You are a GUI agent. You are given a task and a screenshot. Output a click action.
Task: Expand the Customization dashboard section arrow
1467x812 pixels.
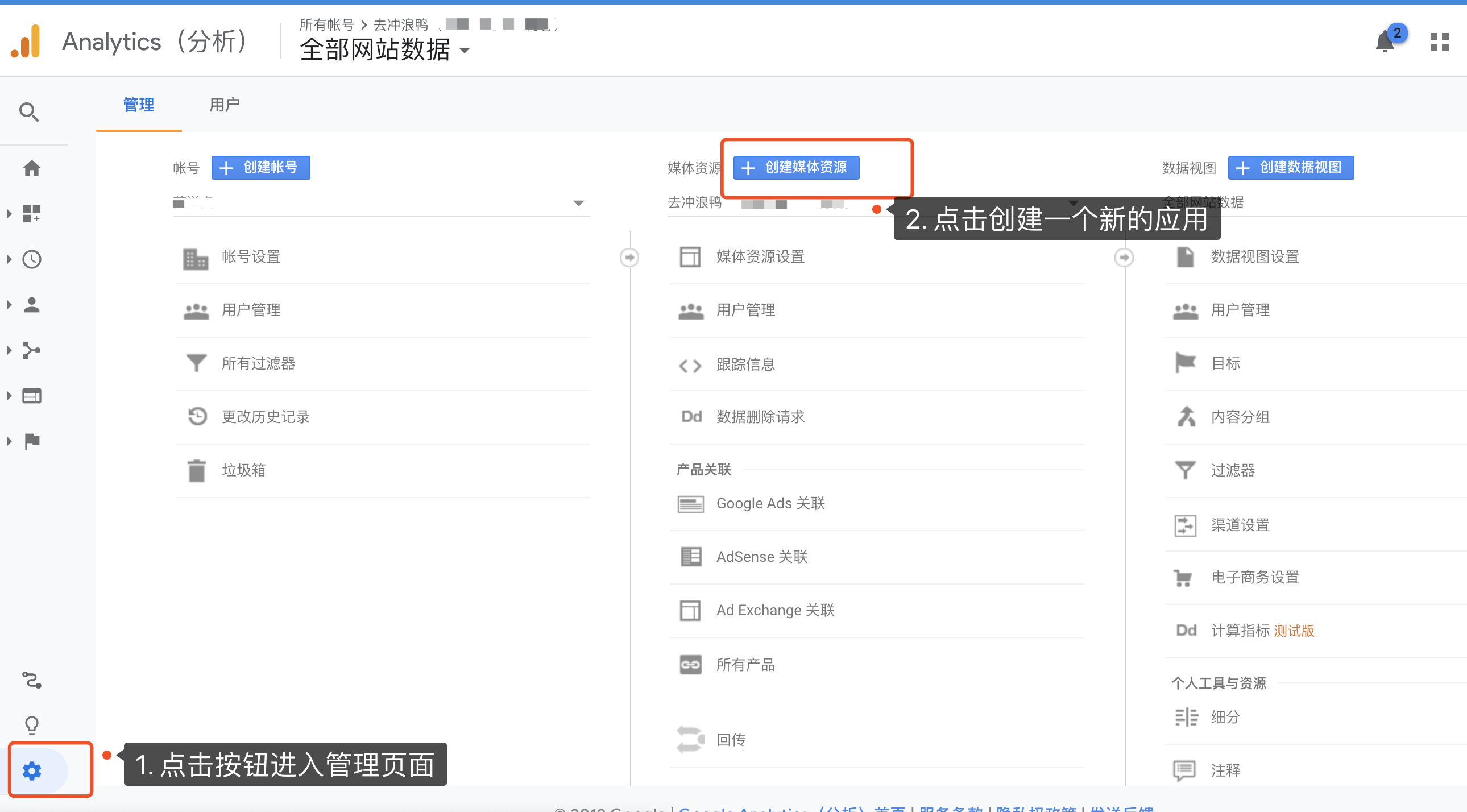pyautogui.click(x=9, y=214)
